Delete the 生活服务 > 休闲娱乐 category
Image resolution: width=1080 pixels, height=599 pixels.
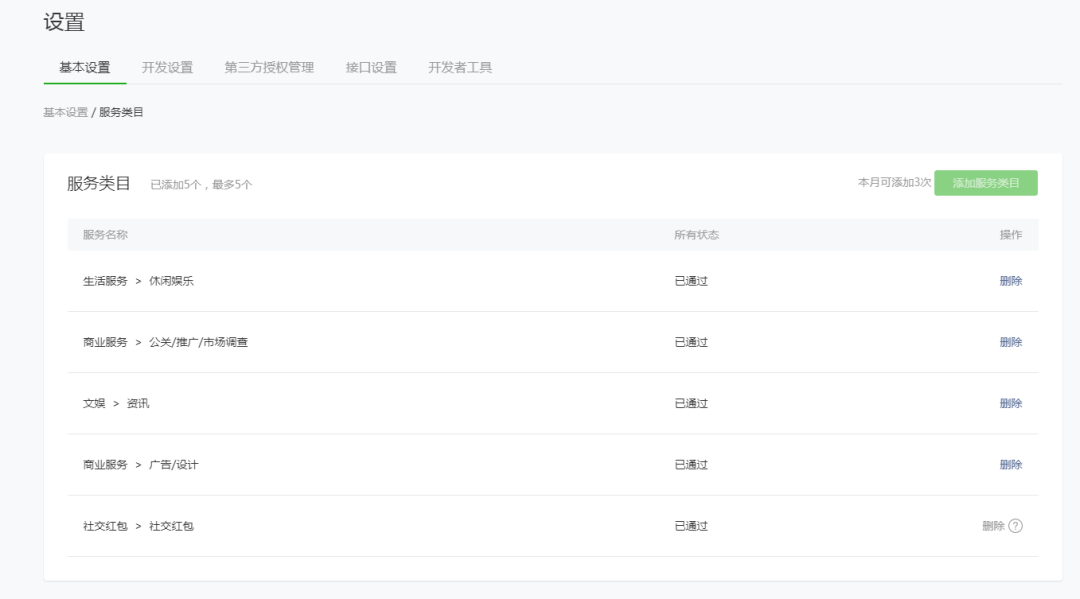tap(1010, 281)
